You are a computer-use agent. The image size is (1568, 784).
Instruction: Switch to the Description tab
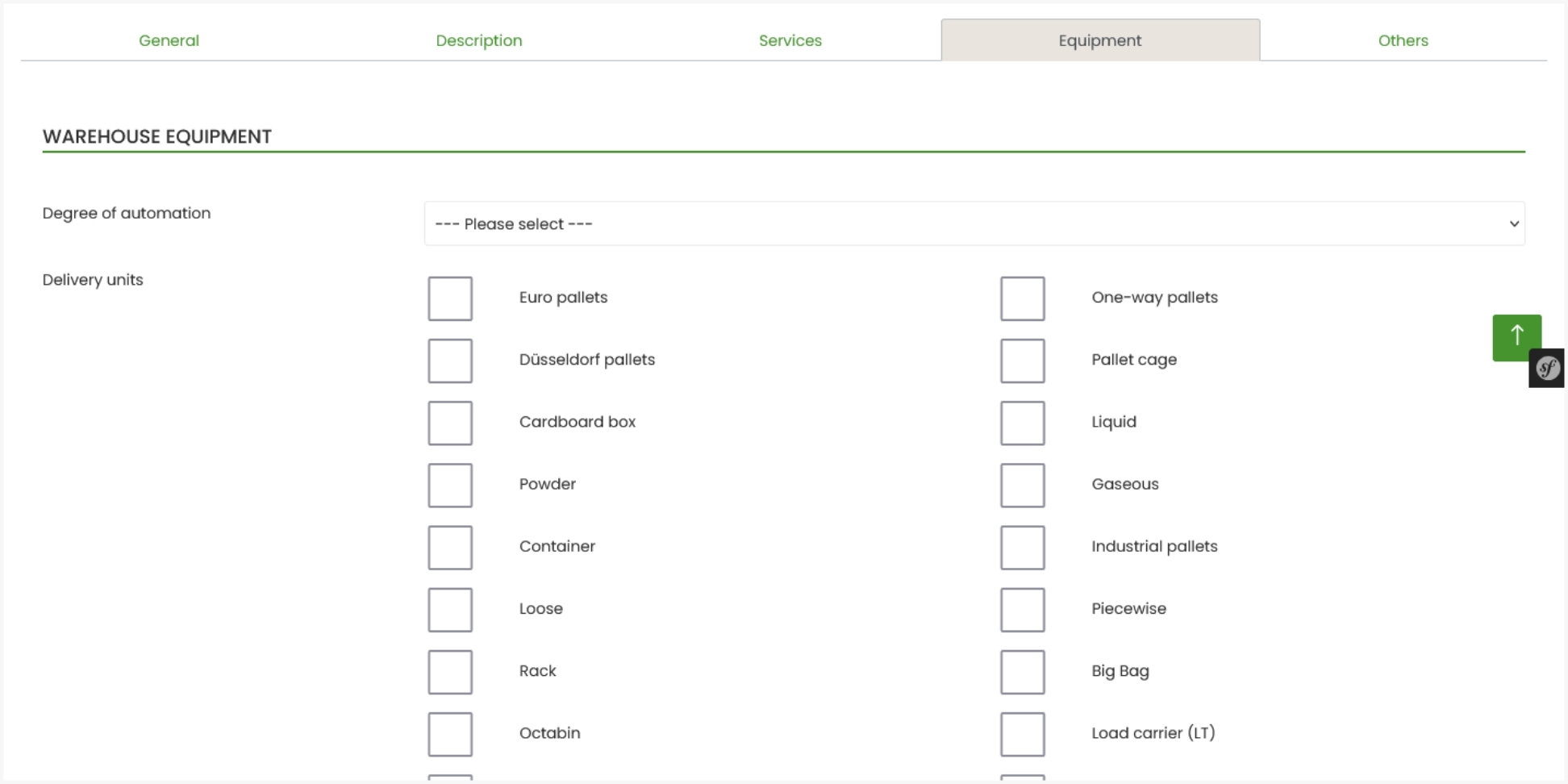coord(478,40)
